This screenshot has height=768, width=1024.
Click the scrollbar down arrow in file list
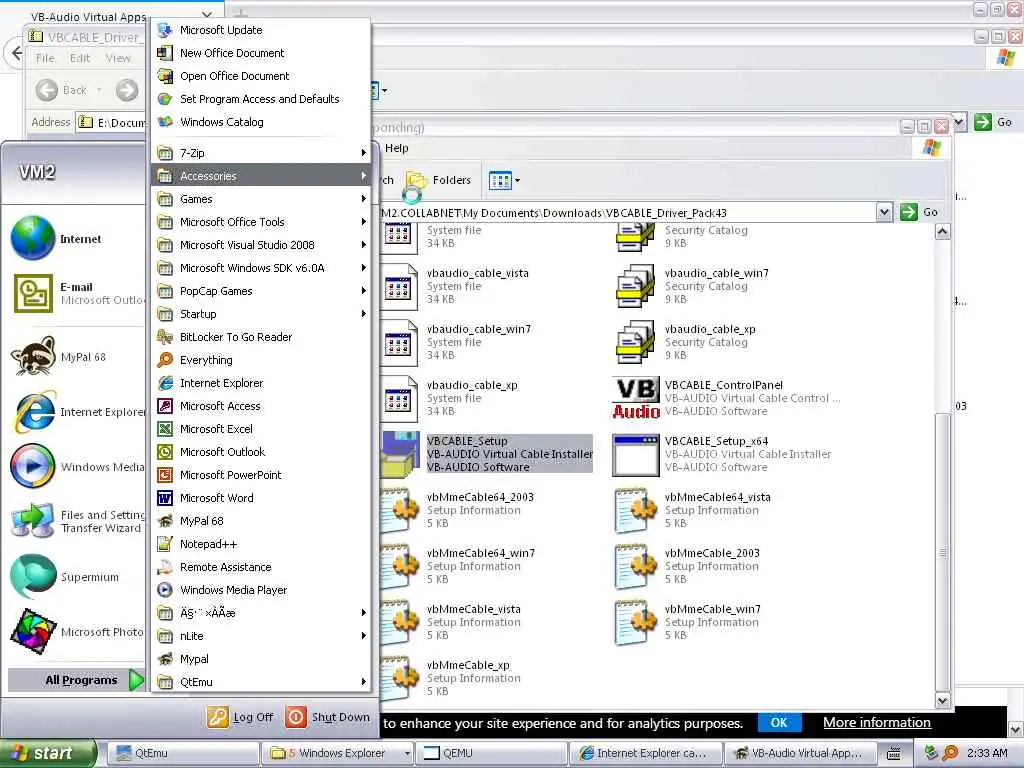[942, 701]
